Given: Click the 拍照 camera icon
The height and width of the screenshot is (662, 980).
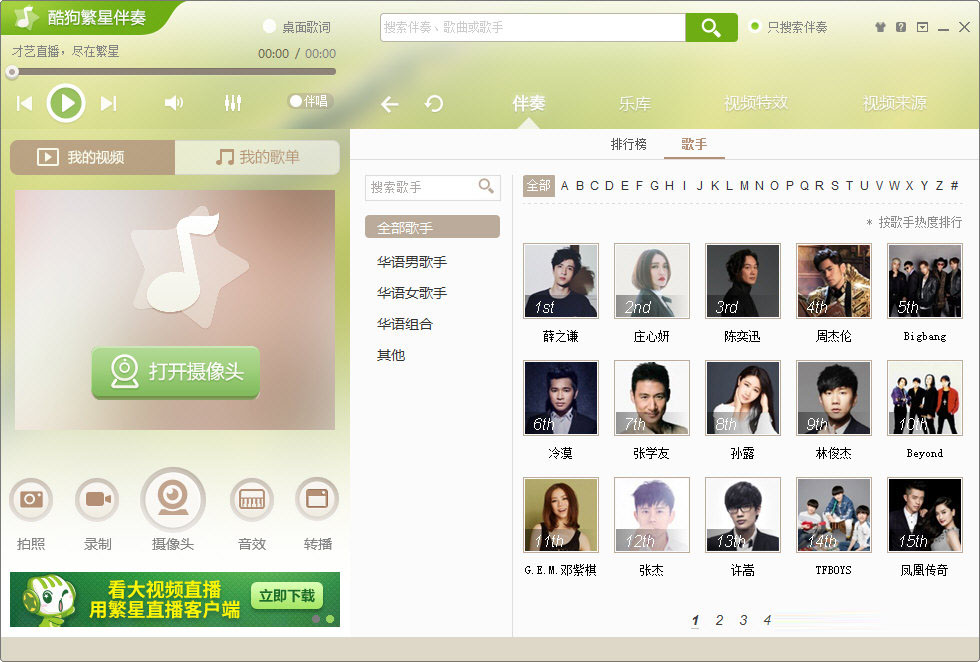Looking at the screenshot, I should [31, 499].
